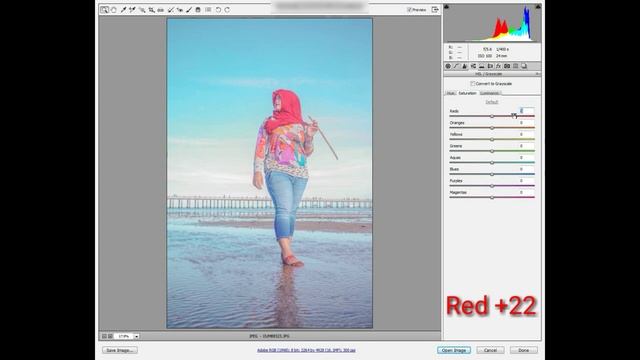Screen dimensions: 640x360
Task: Open the Presets panel tab
Action: pyautogui.click(x=516, y=66)
